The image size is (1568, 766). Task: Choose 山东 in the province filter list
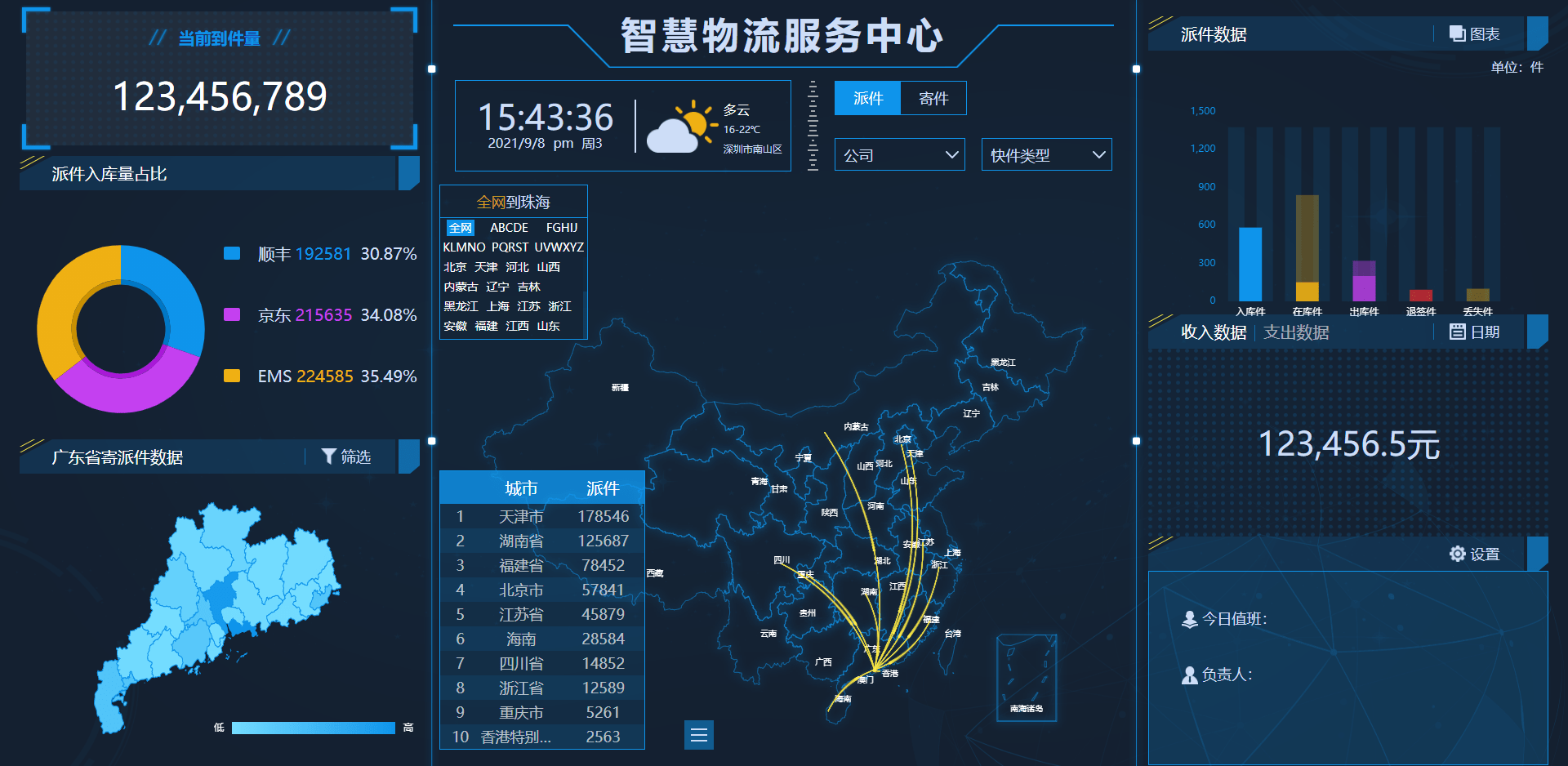click(548, 326)
